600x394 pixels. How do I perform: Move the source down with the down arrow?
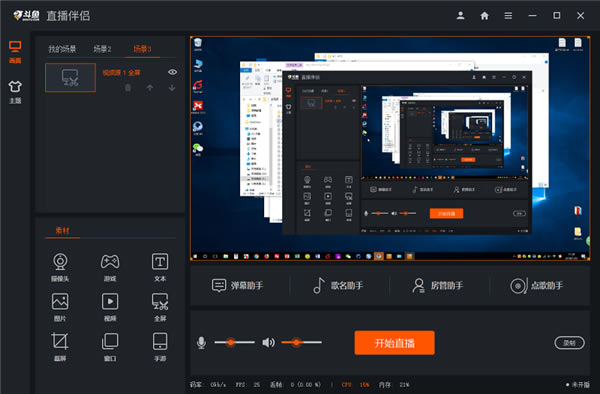[x=172, y=88]
